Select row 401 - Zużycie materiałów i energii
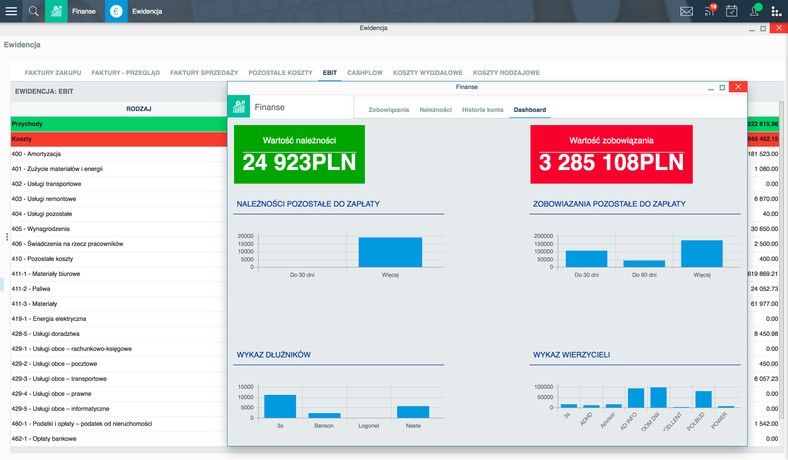The height and width of the screenshot is (460, 788). (x=119, y=169)
